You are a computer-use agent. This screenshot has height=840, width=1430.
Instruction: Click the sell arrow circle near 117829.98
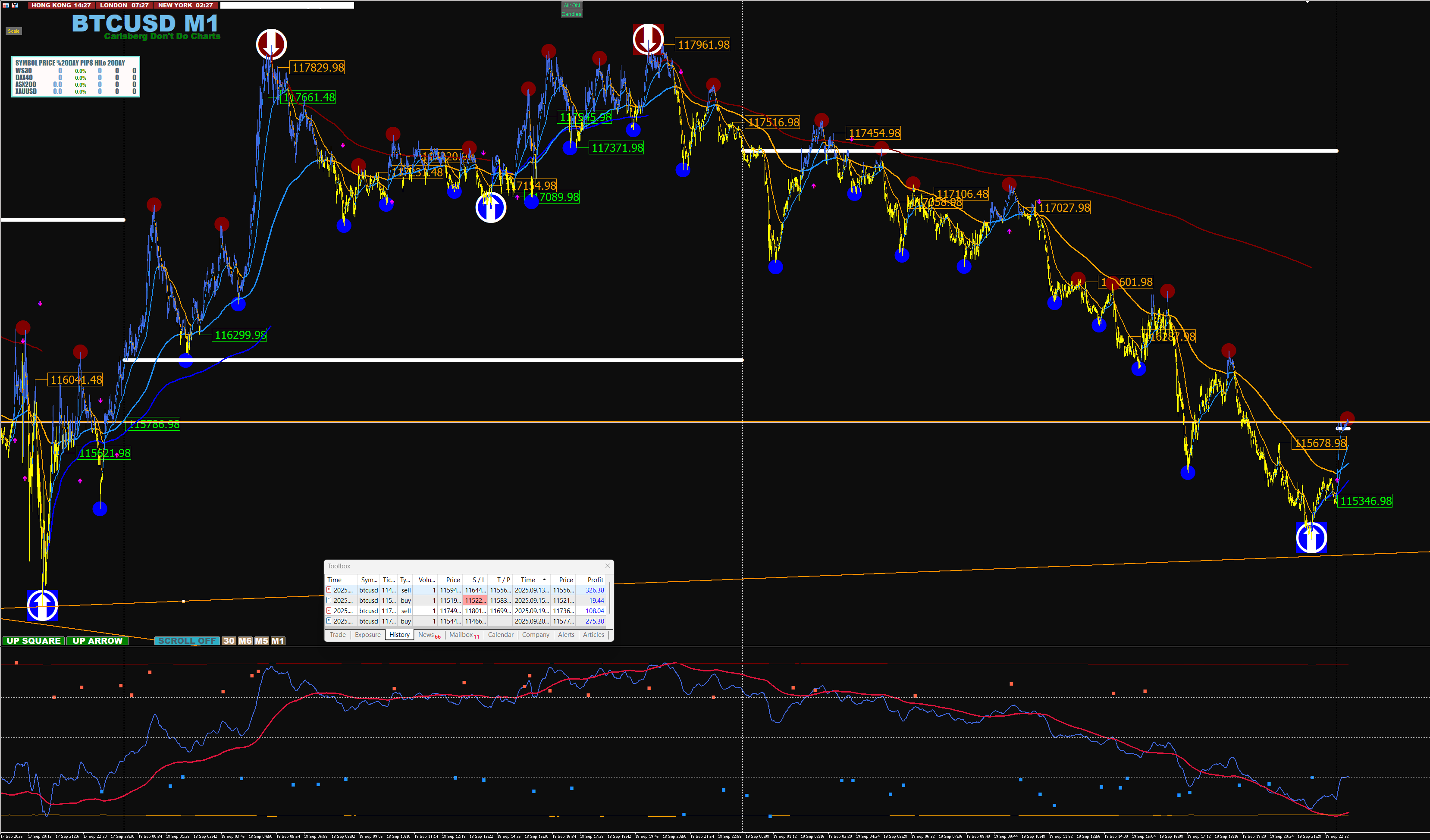(x=271, y=44)
